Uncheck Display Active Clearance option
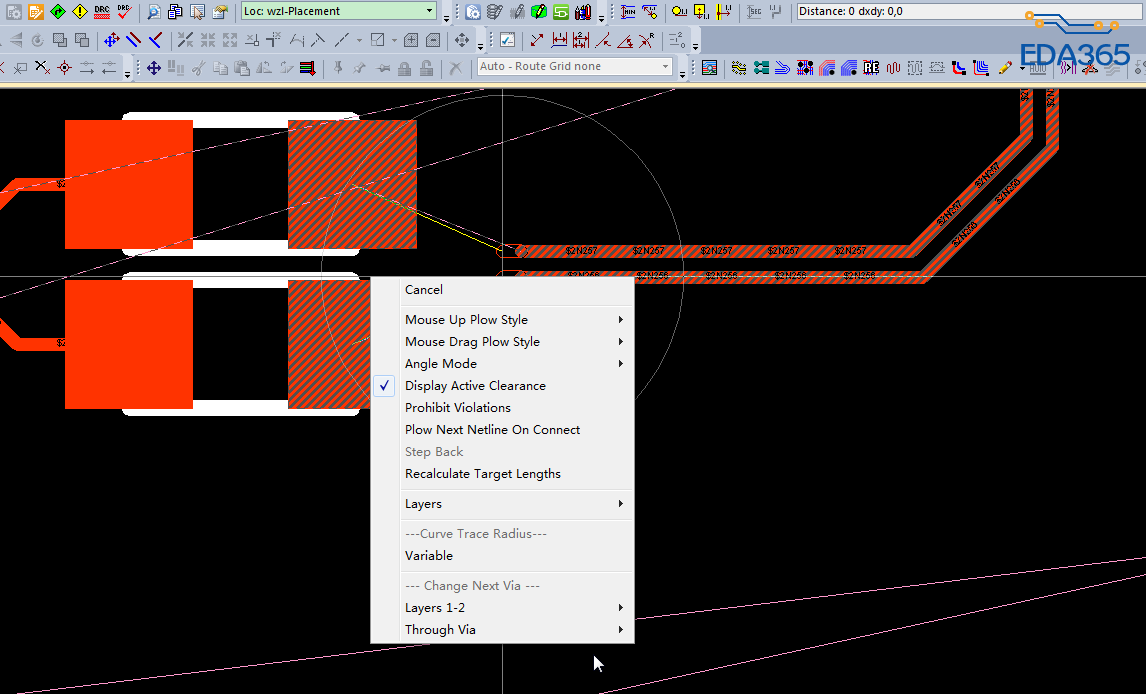The width and height of the screenshot is (1146, 694). pos(475,386)
